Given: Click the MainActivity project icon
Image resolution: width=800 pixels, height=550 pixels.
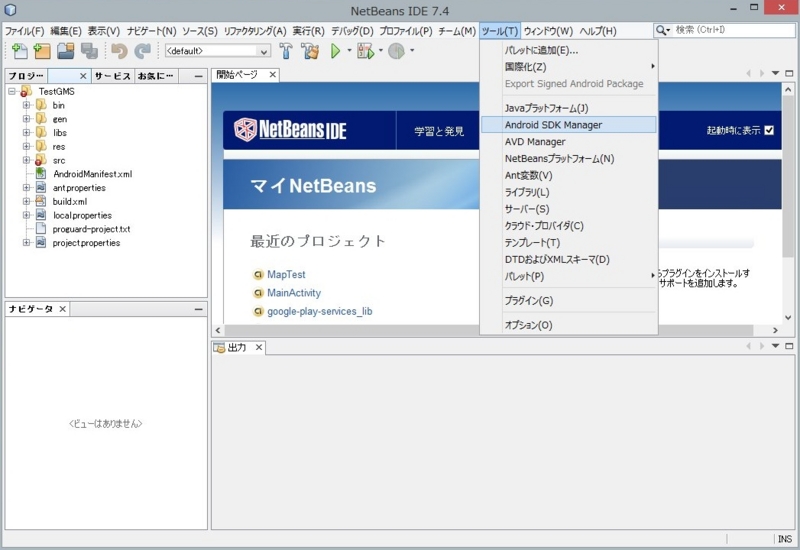Looking at the screenshot, I should [258, 293].
